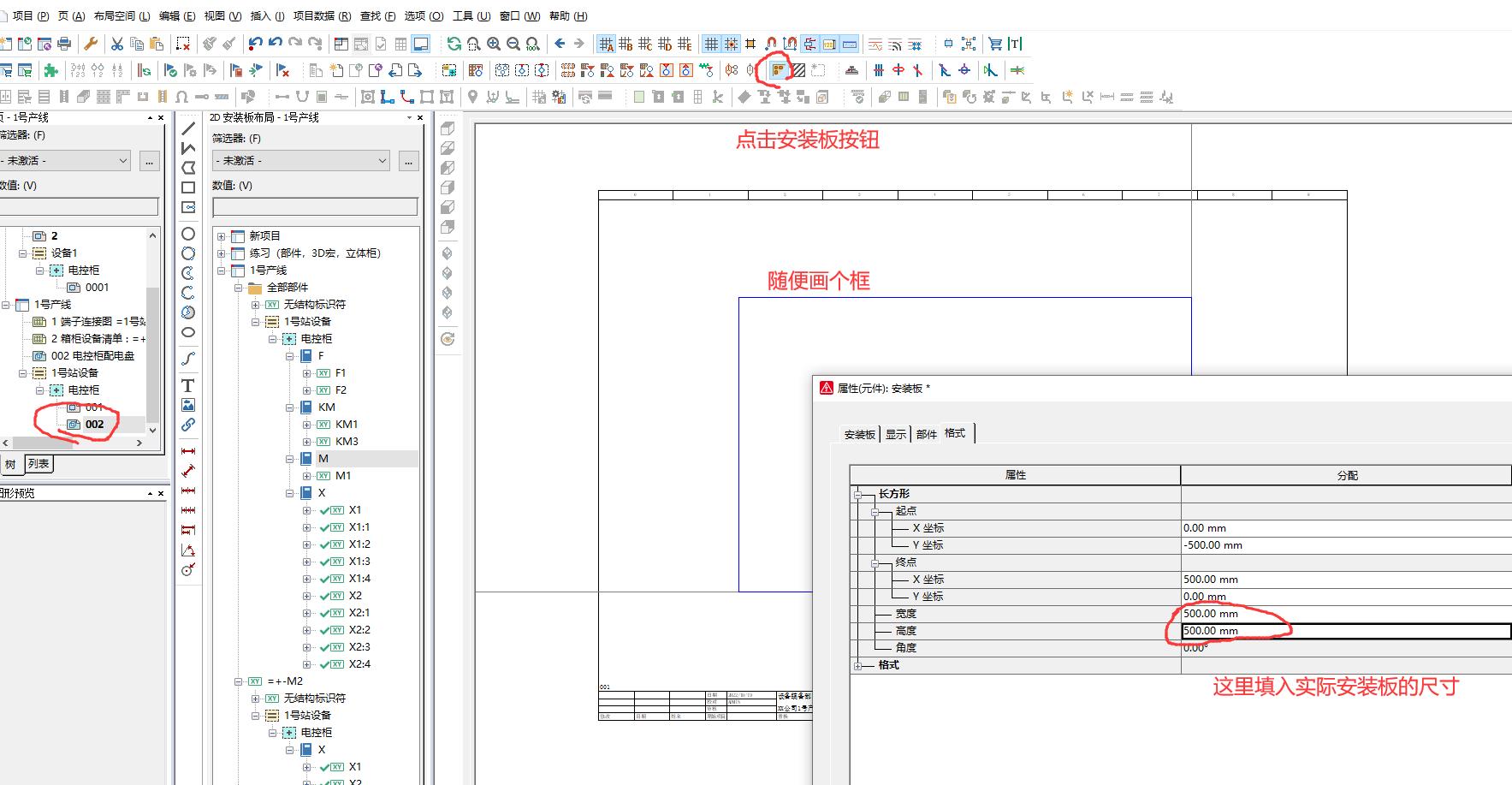Open the parts selection shopping cart icon
This screenshot has height=785, width=1512.
pos(996,43)
